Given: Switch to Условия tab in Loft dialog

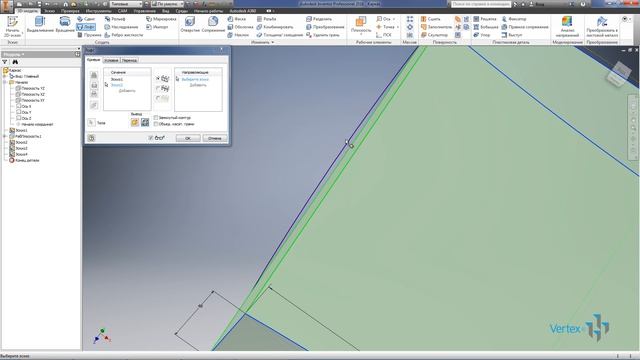Looking at the screenshot, I should (111, 60).
